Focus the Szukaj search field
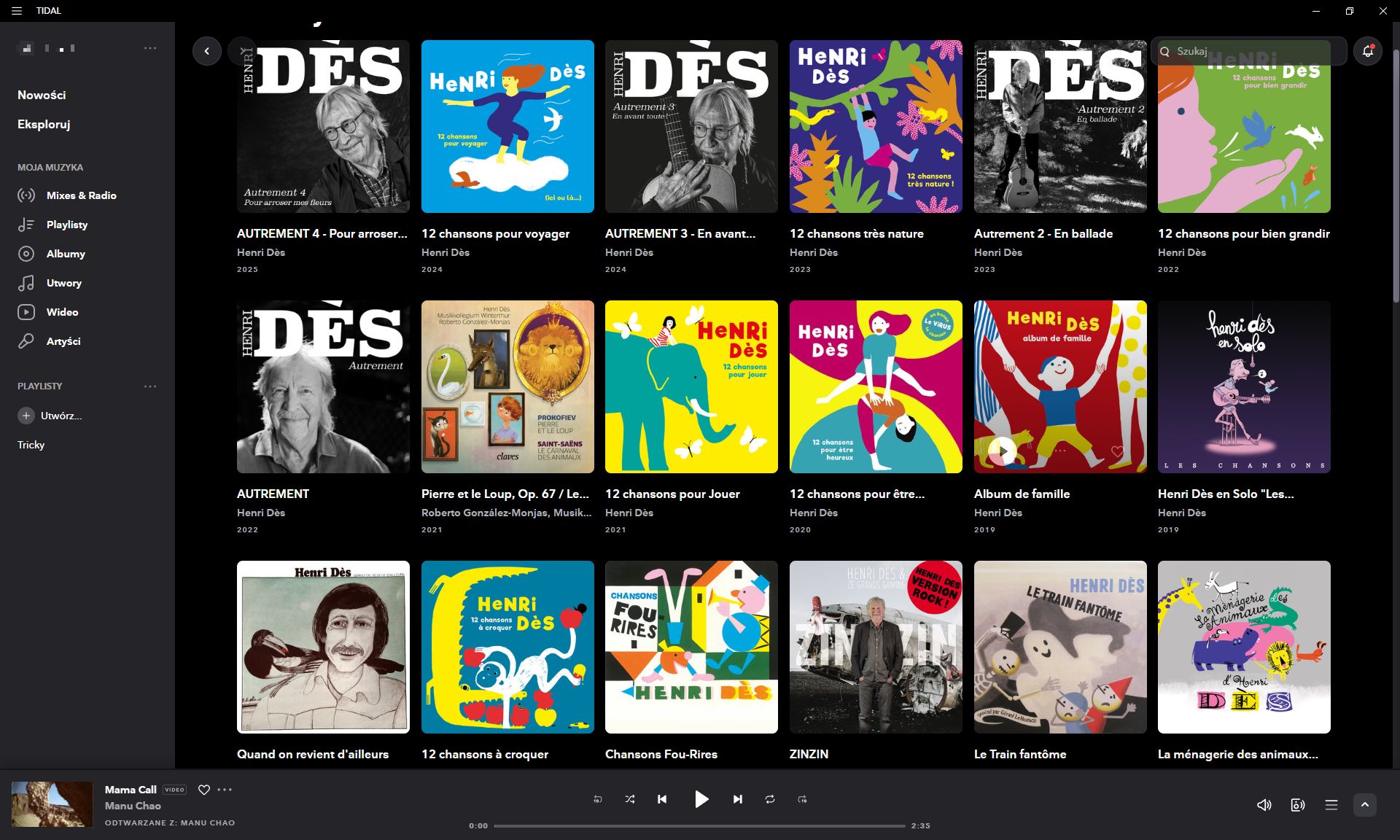Image resolution: width=1400 pixels, height=840 pixels. [x=1248, y=51]
